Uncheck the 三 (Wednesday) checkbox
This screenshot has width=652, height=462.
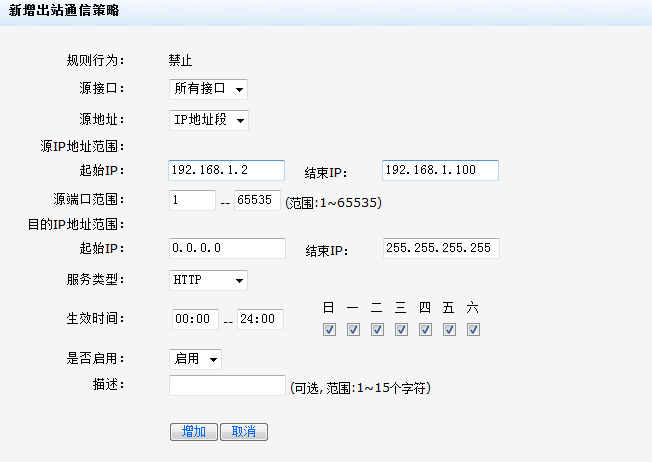click(401, 329)
